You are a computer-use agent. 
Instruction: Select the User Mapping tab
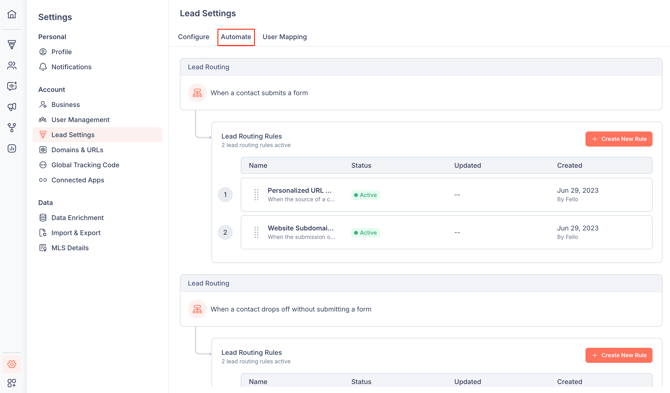pos(285,37)
